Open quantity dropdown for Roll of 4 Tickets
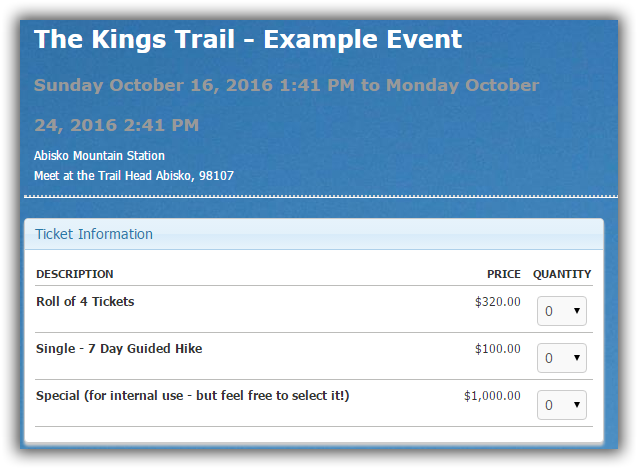The image size is (638, 469). [x=561, y=311]
